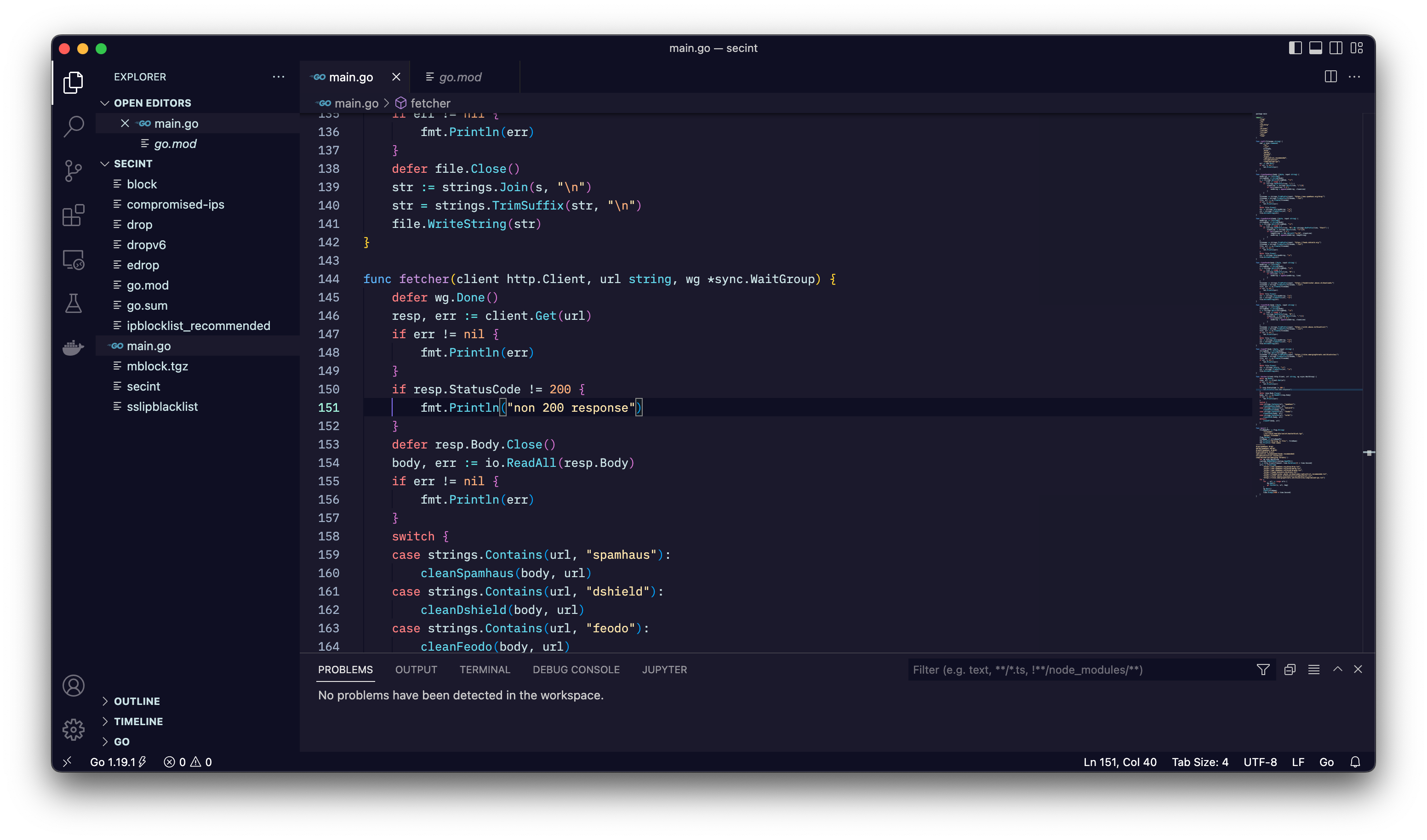Switch to the go.mod editor tab
This screenshot has height=840, width=1427.
pyautogui.click(x=460, y=77)
